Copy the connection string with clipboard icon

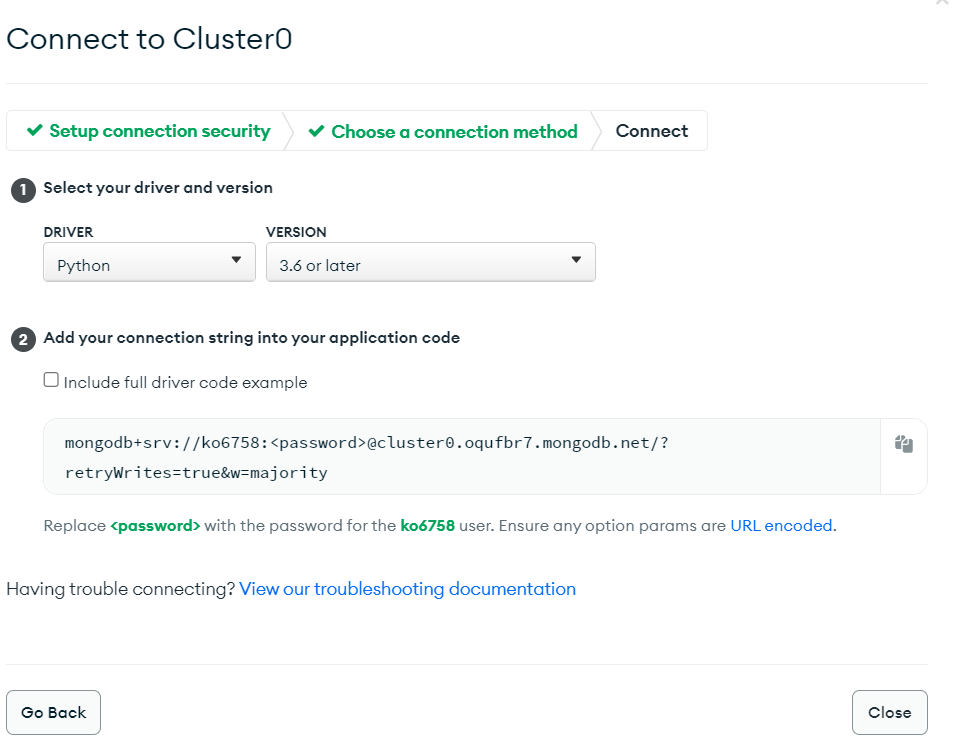pos(903,444)
